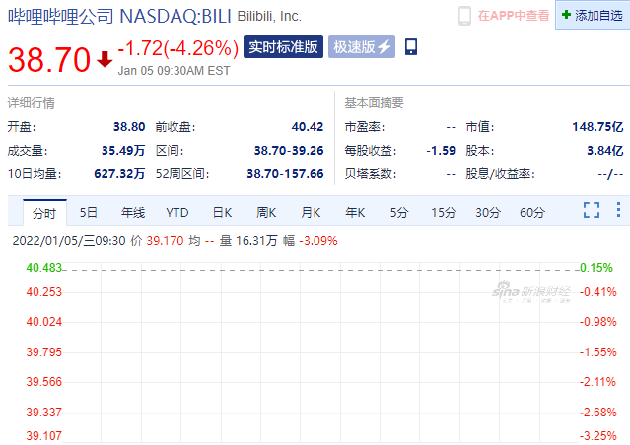630x445 pixels.
Task: Open the fullscreen chart icon
Action: [591, 210]
